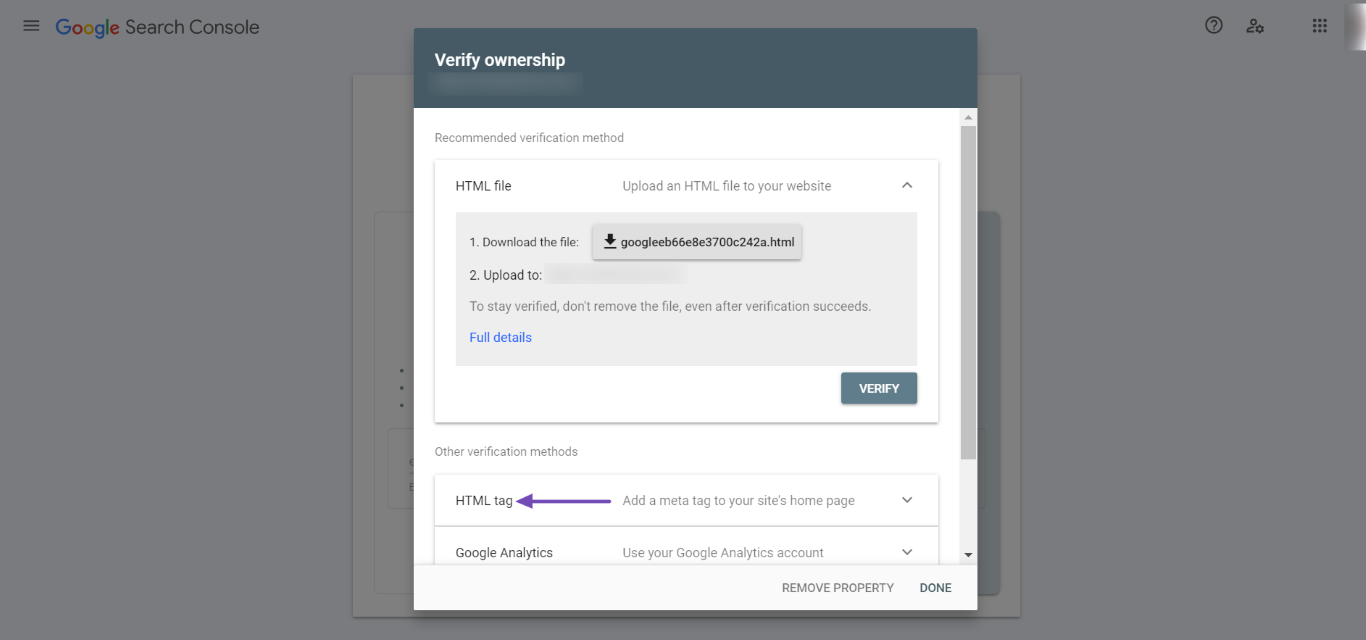Collapse the HTML file verification section

click(907, 185)
